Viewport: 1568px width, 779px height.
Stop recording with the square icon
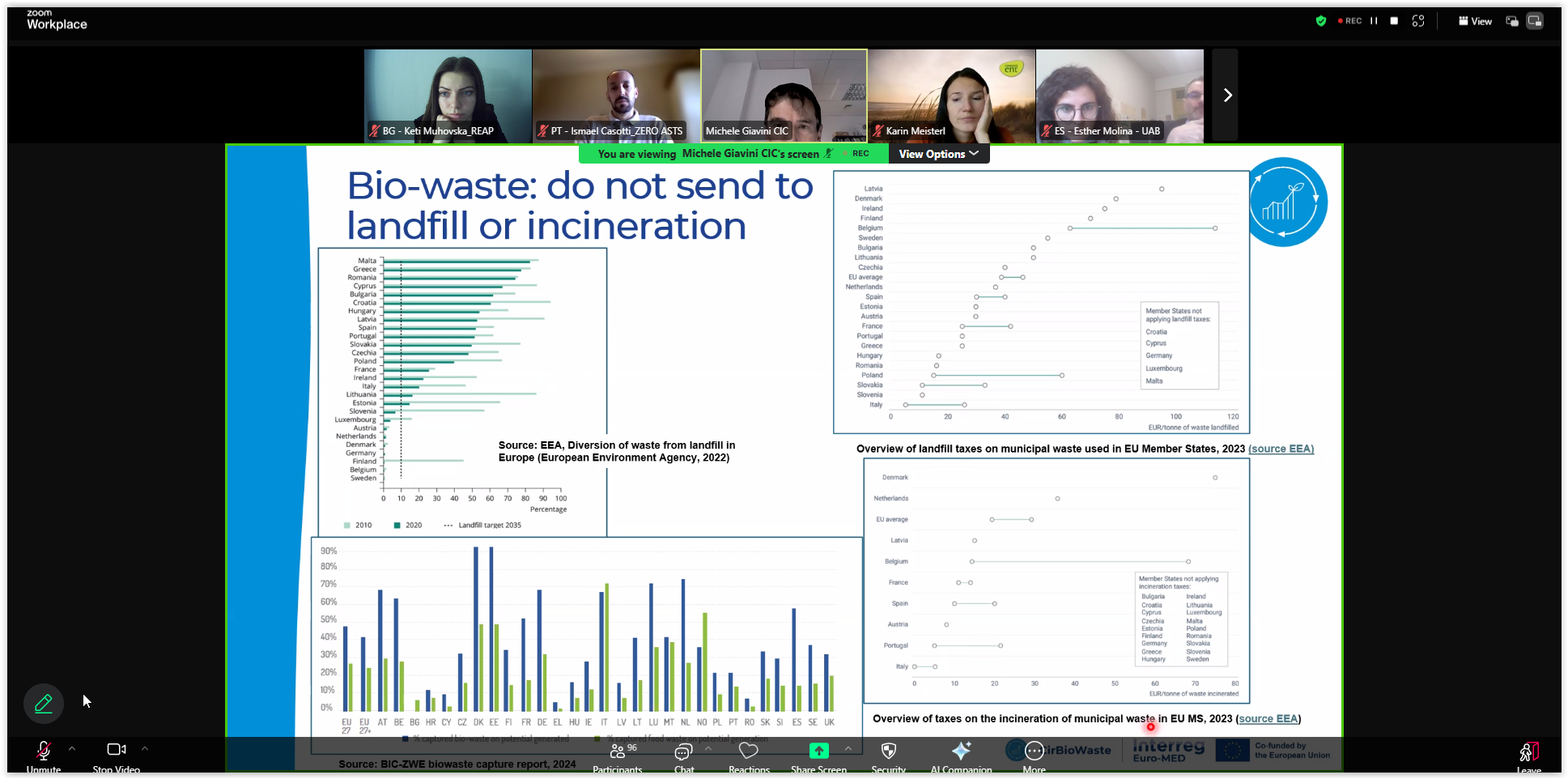point(1394,21)
